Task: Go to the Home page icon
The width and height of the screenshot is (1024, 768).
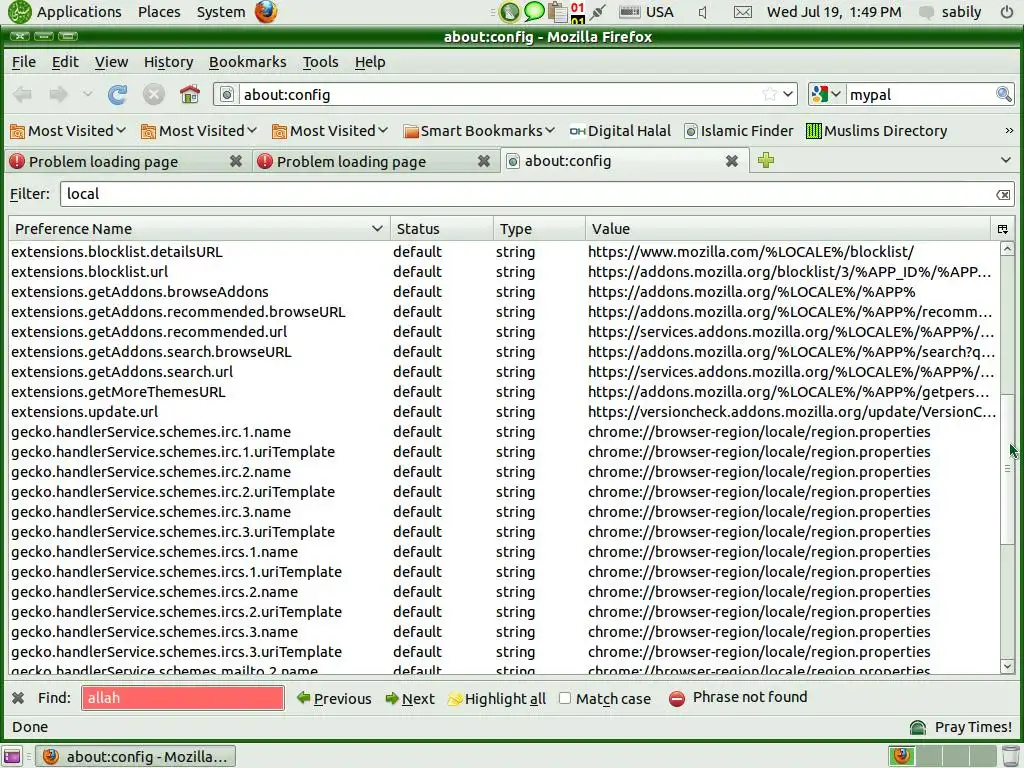Action: tap(190, 95)
